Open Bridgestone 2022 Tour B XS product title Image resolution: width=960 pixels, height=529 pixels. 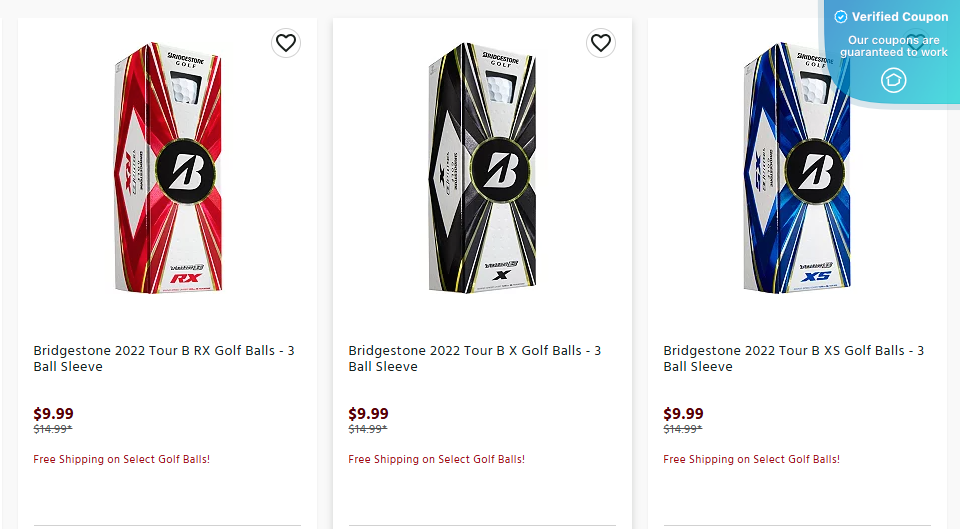pyautogui.click(x=794, y=358)
